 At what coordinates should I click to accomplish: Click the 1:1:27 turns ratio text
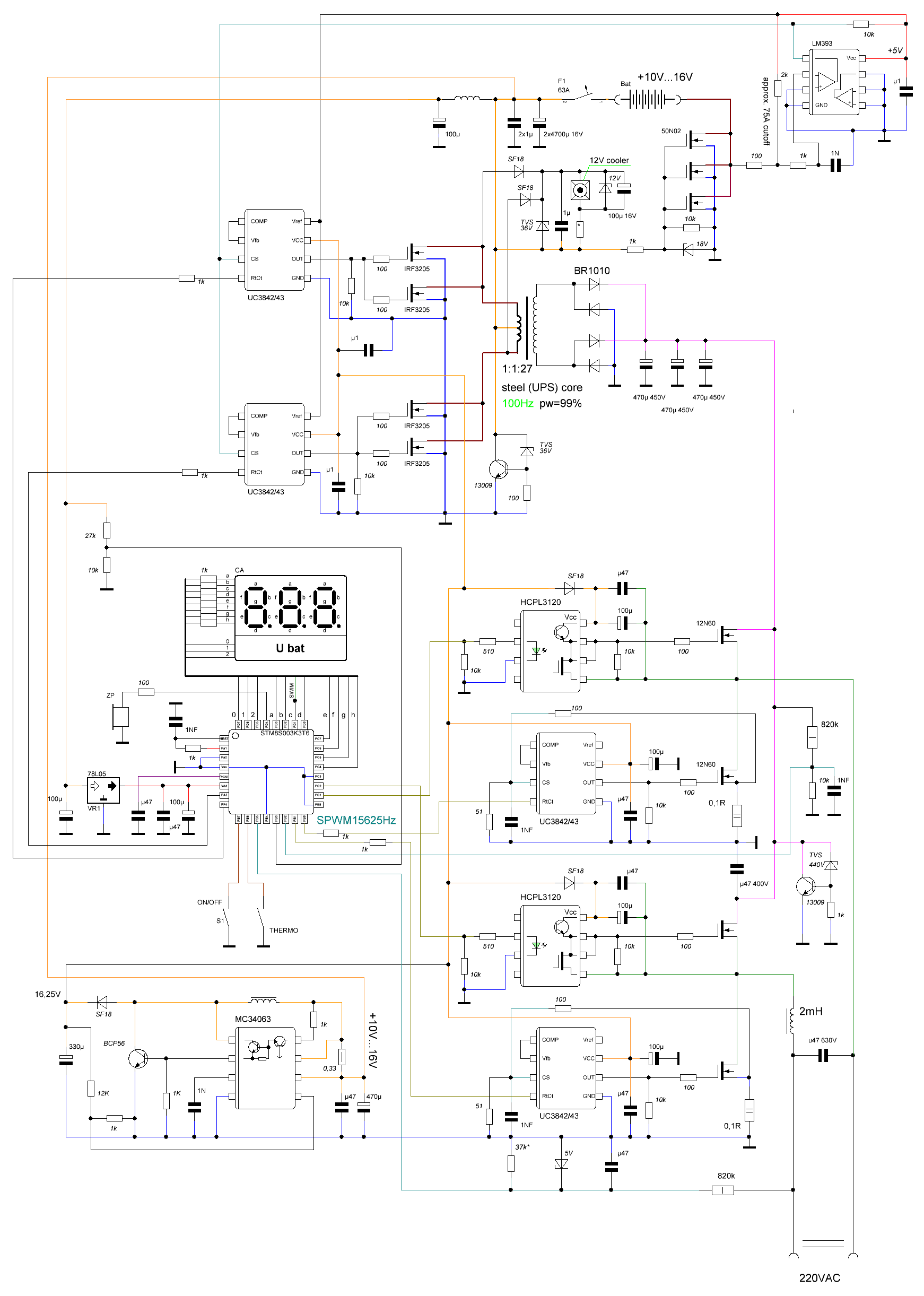pyautogui.click(x=517, y=369)
